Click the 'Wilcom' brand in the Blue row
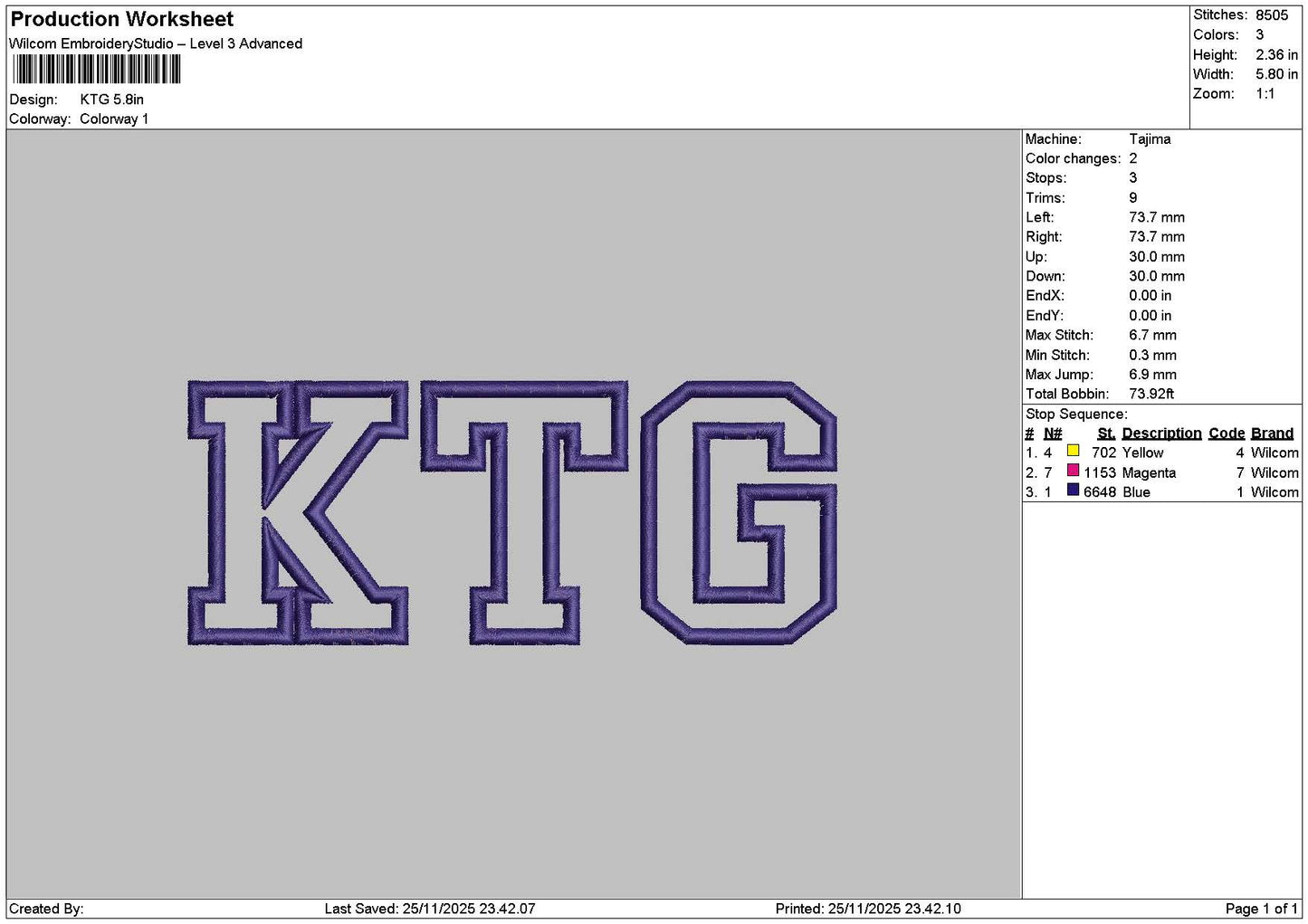This screenshot has width=1308, height=924. (x=1275, y=492)
